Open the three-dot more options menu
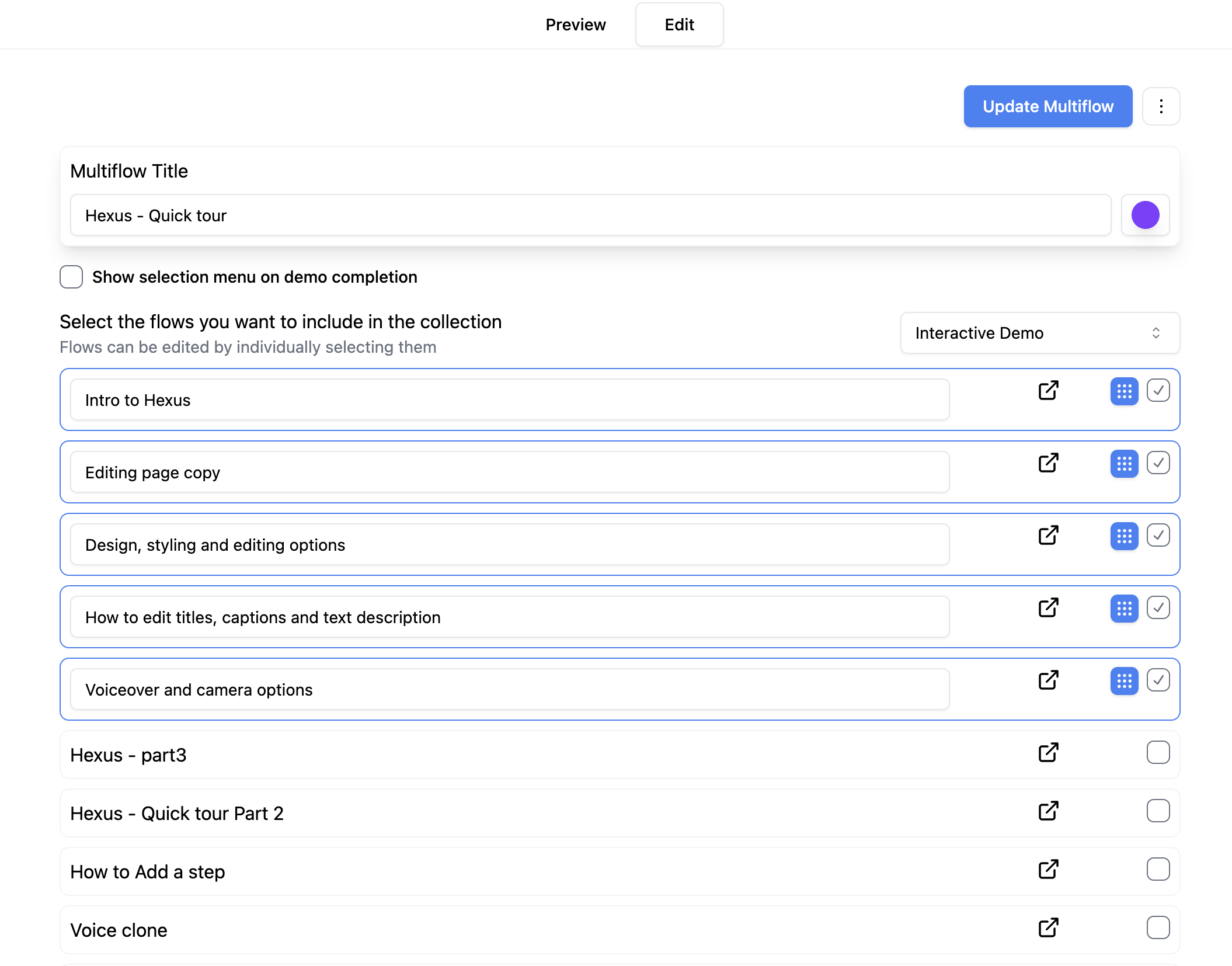 (1161, 106)
